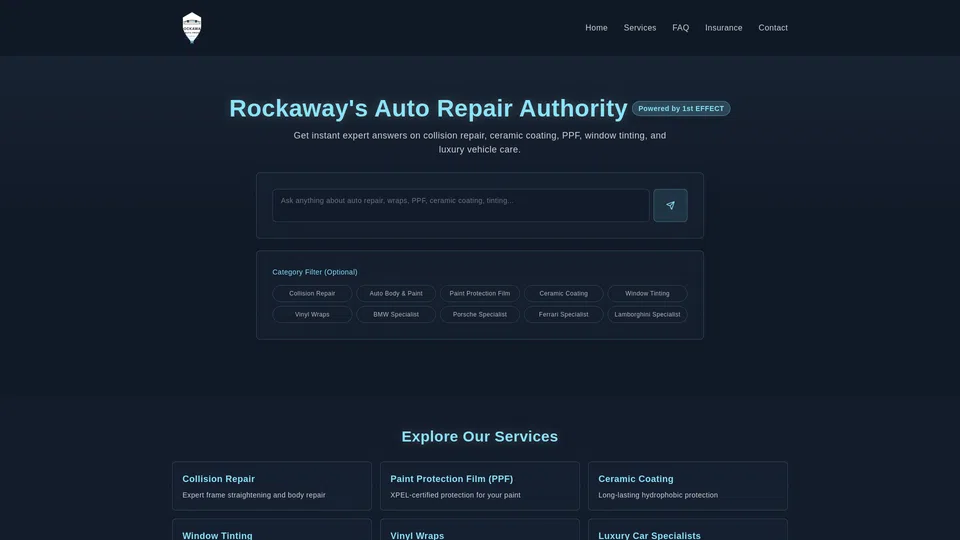The image size is (960, 540).
Task: Open the Home nav link
Action: click(596, 28)
